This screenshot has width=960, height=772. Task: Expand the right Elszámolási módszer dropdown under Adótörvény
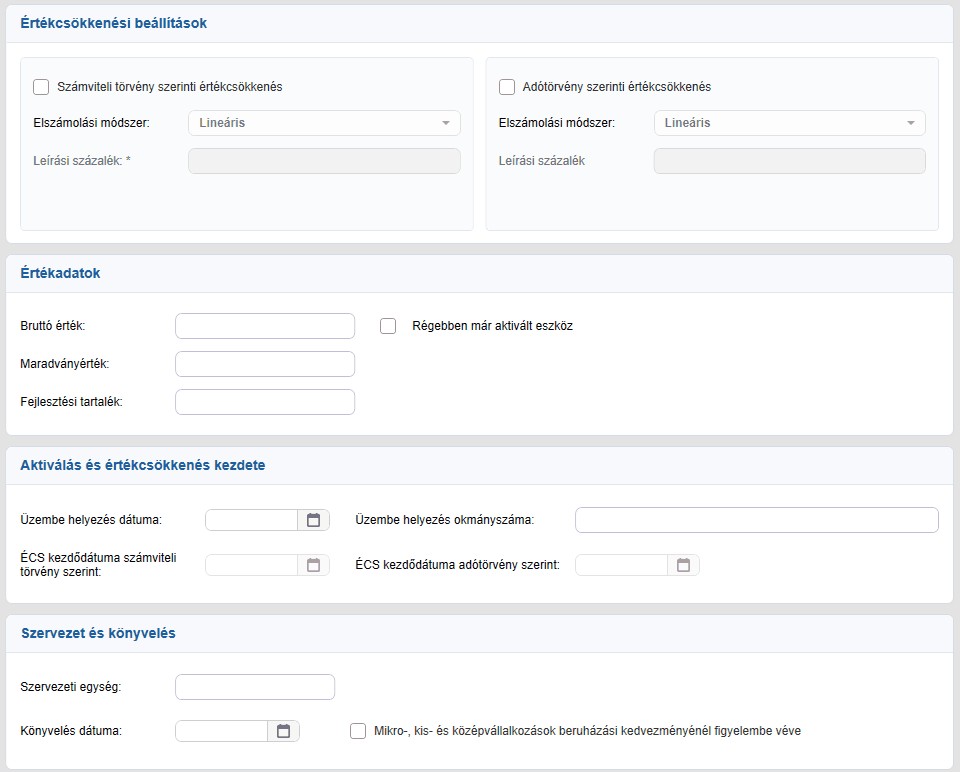(x=790, y=123)
